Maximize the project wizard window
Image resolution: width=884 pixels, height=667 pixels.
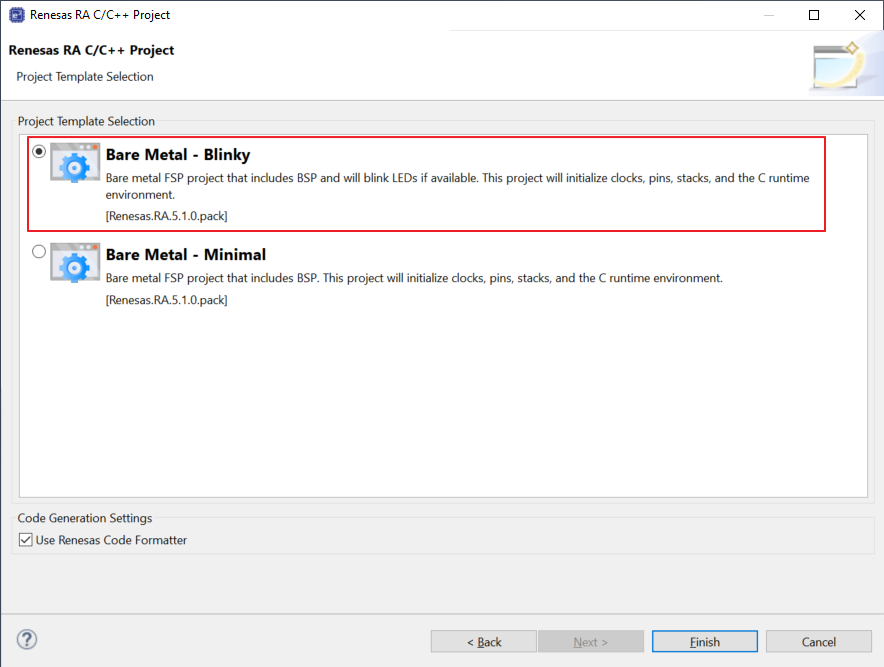click(x=814, y=15)
